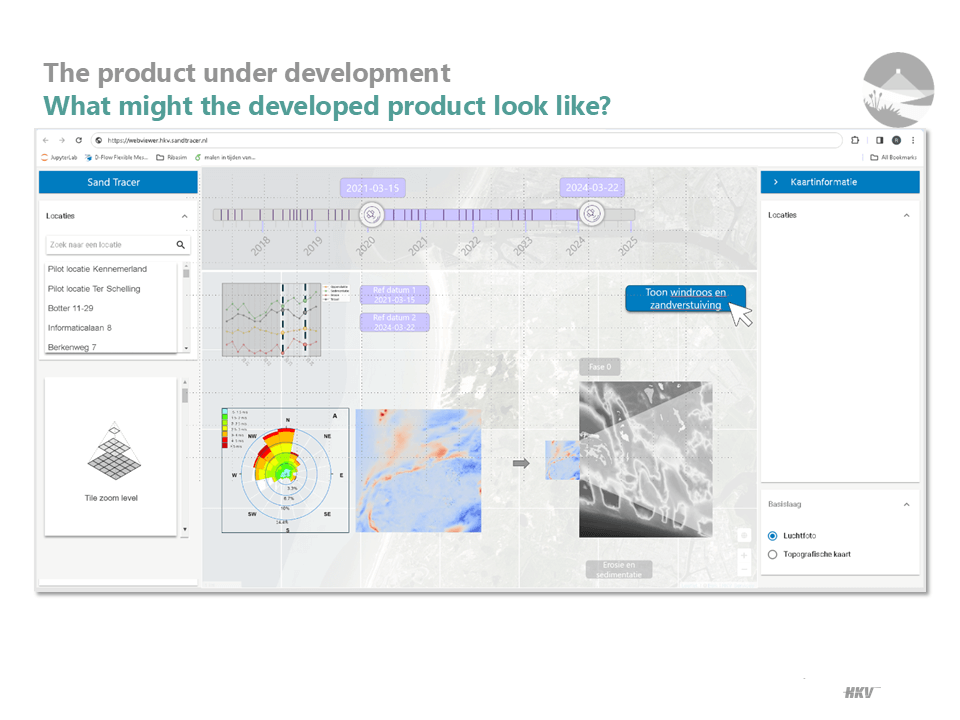Image resolution: width=960 pixels, height=720 pixels.
Task: Collapse the Basislaag section
Action: click(906, 505)
